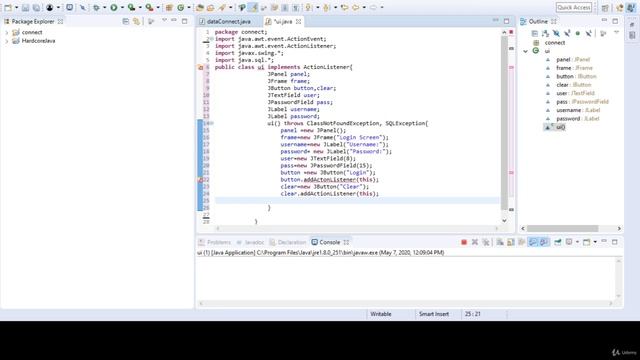
Task: Open the Javadoc tab
Action: point(250,242)
